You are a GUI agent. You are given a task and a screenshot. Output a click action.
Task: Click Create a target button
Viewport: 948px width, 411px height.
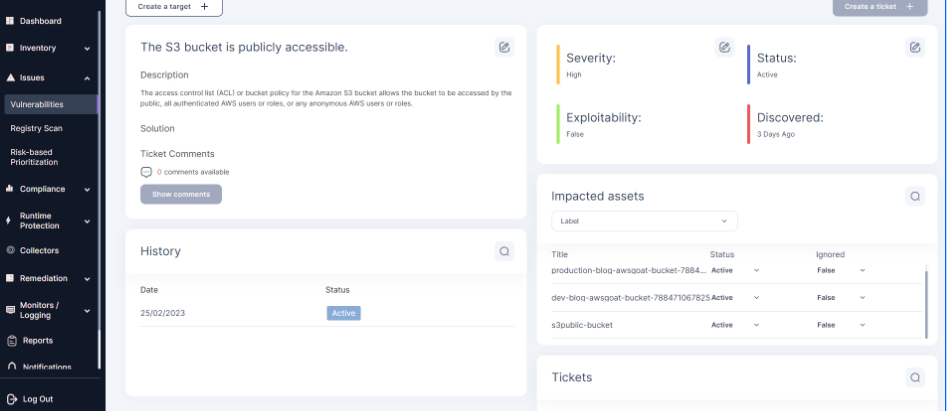174,7
